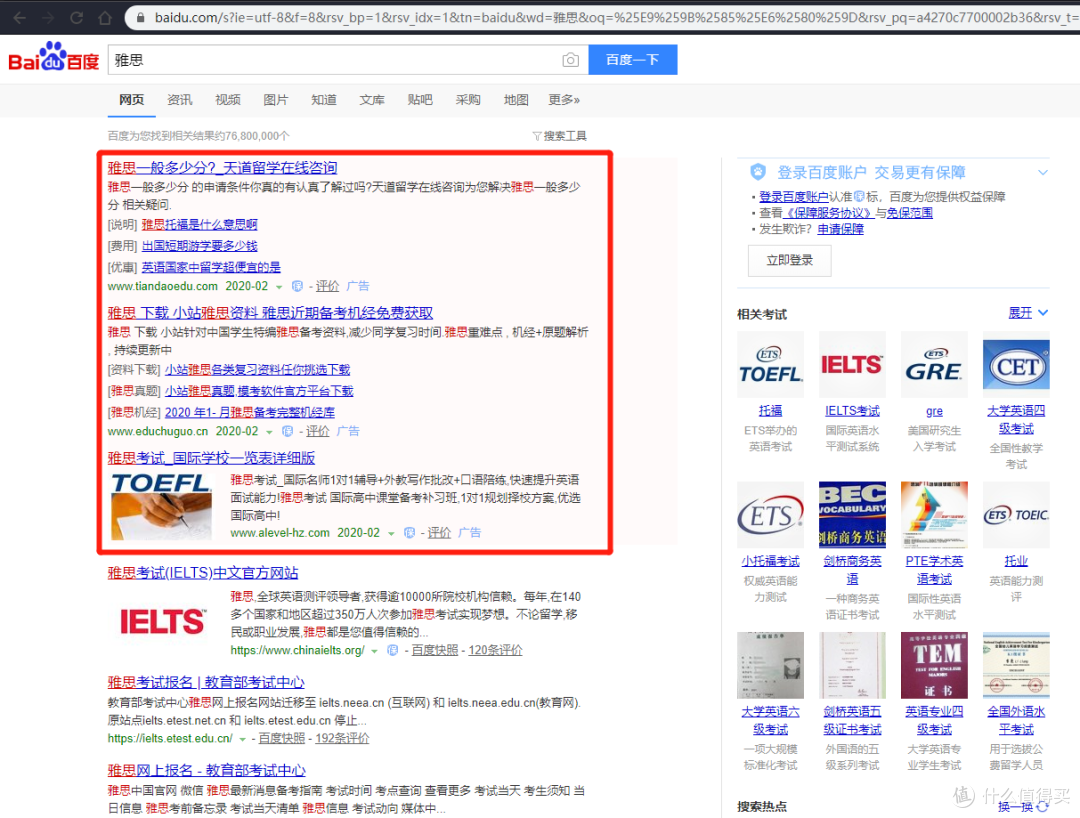Click shield icon beside 登录百度账户
Viewport: 1080px width, 818px height.
pyautogui.click(x=758, y=171)
